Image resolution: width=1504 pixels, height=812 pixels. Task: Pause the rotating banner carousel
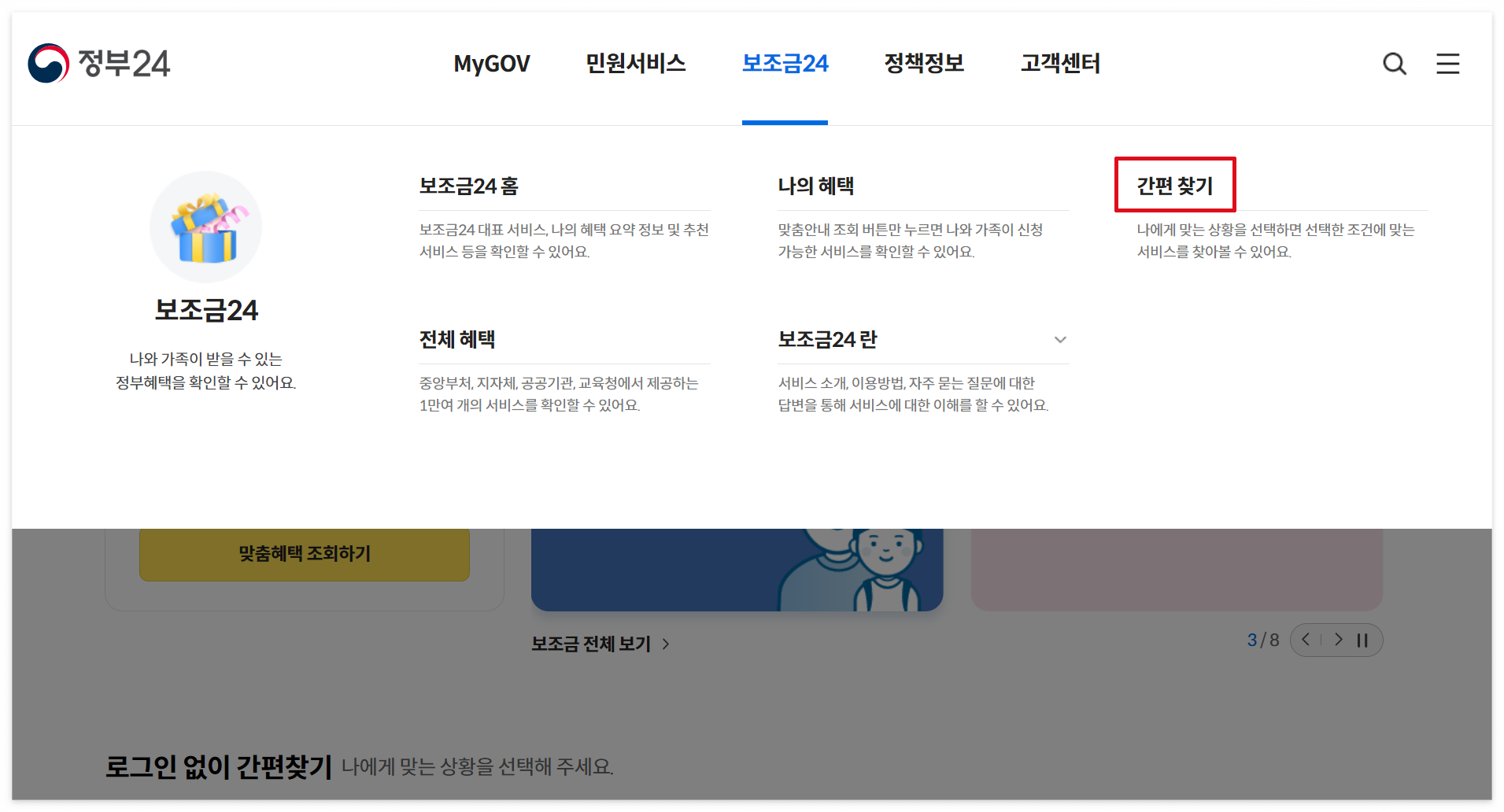coord(1363,640)
